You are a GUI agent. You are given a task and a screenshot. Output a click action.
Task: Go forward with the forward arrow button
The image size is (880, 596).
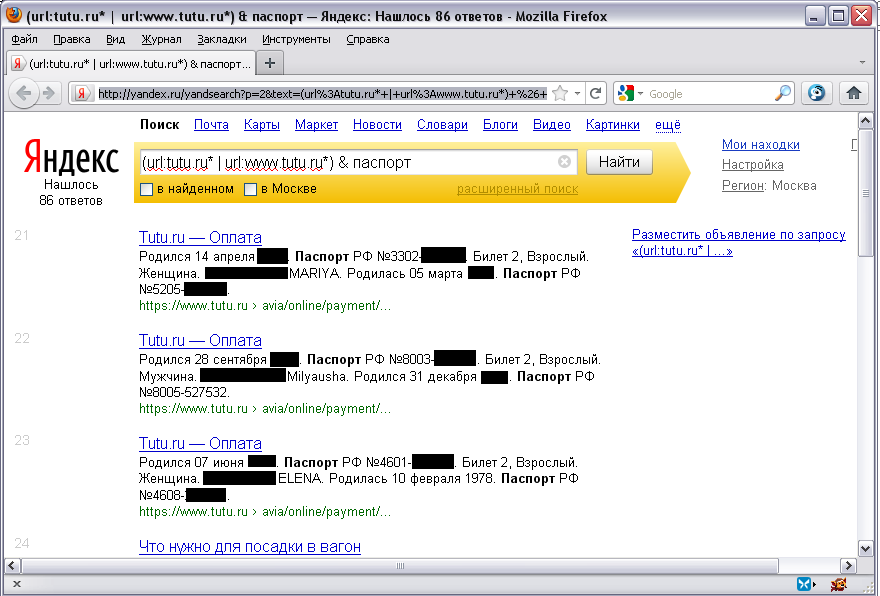(49, 93)
